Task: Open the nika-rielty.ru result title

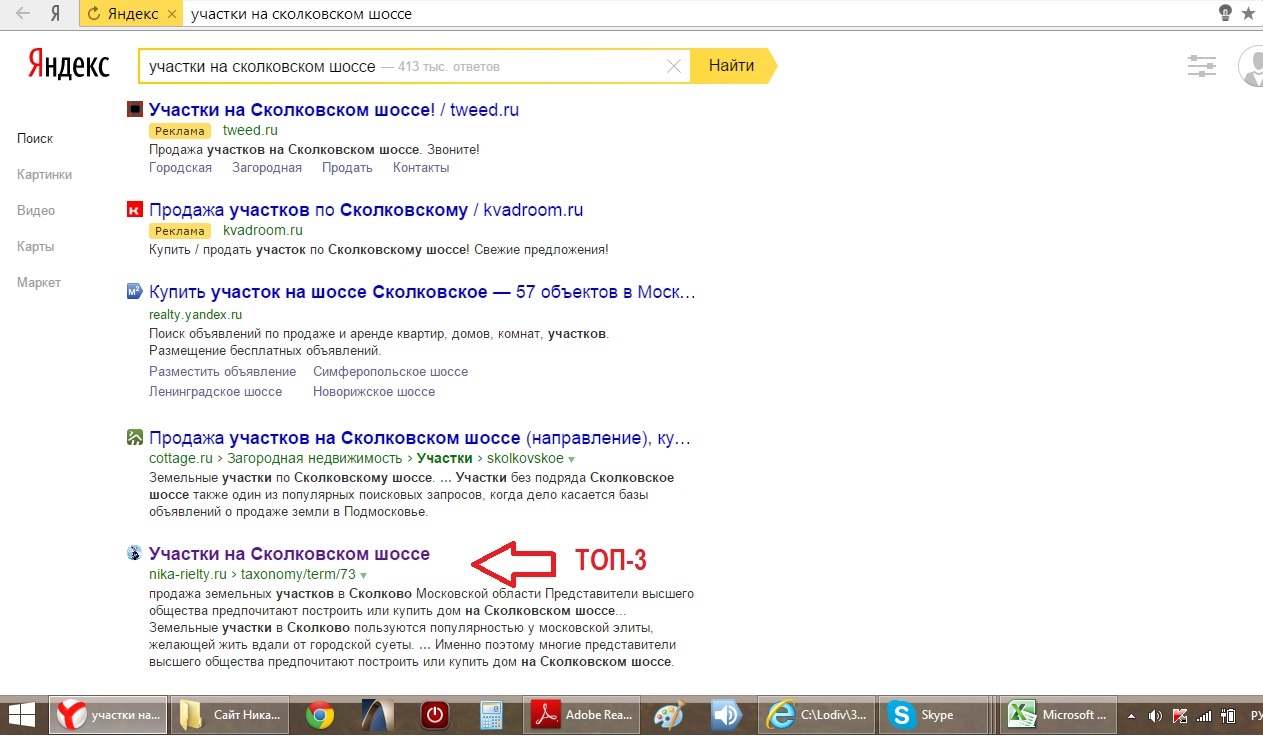Action: 289,554
